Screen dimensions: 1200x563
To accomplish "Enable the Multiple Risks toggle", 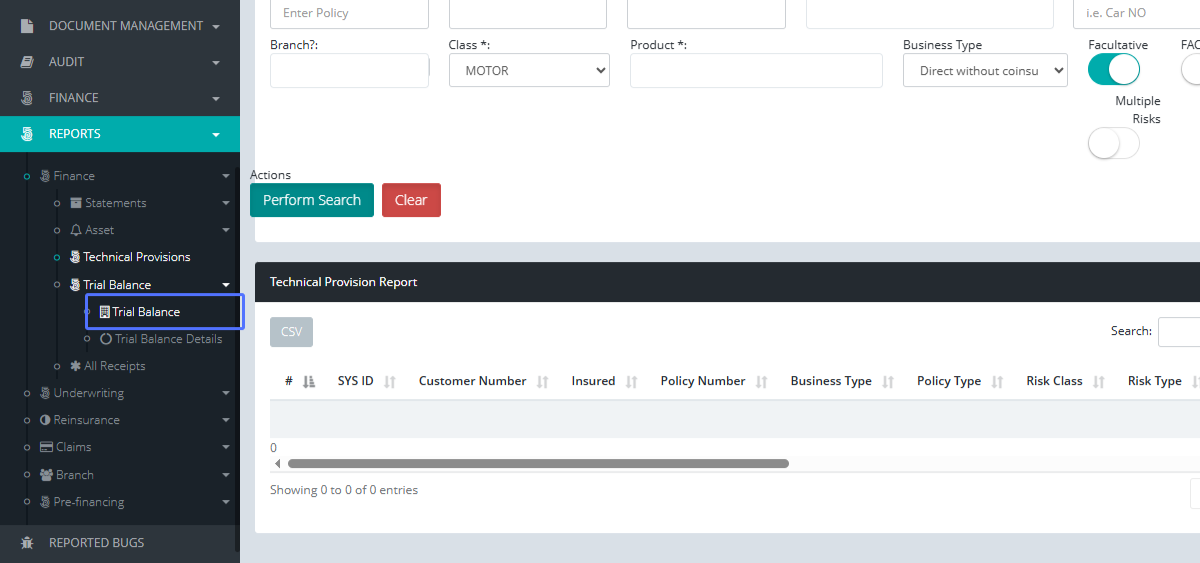I will [x=1113, y=144].
